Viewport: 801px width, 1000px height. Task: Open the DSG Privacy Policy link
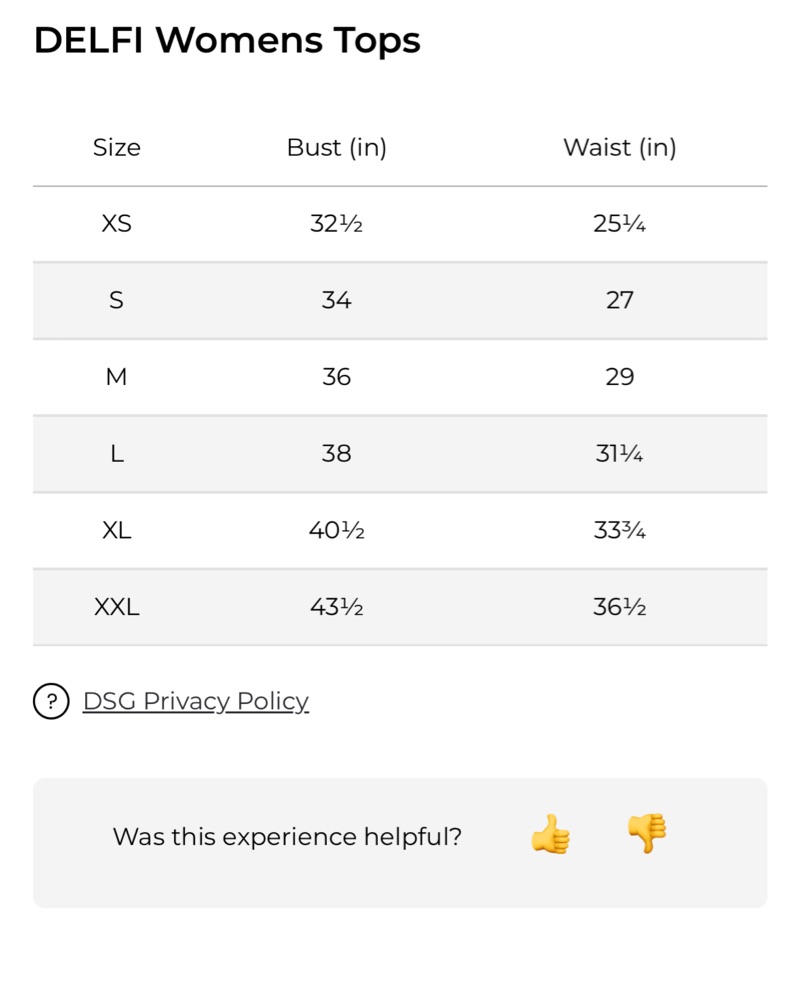point(196,702)
